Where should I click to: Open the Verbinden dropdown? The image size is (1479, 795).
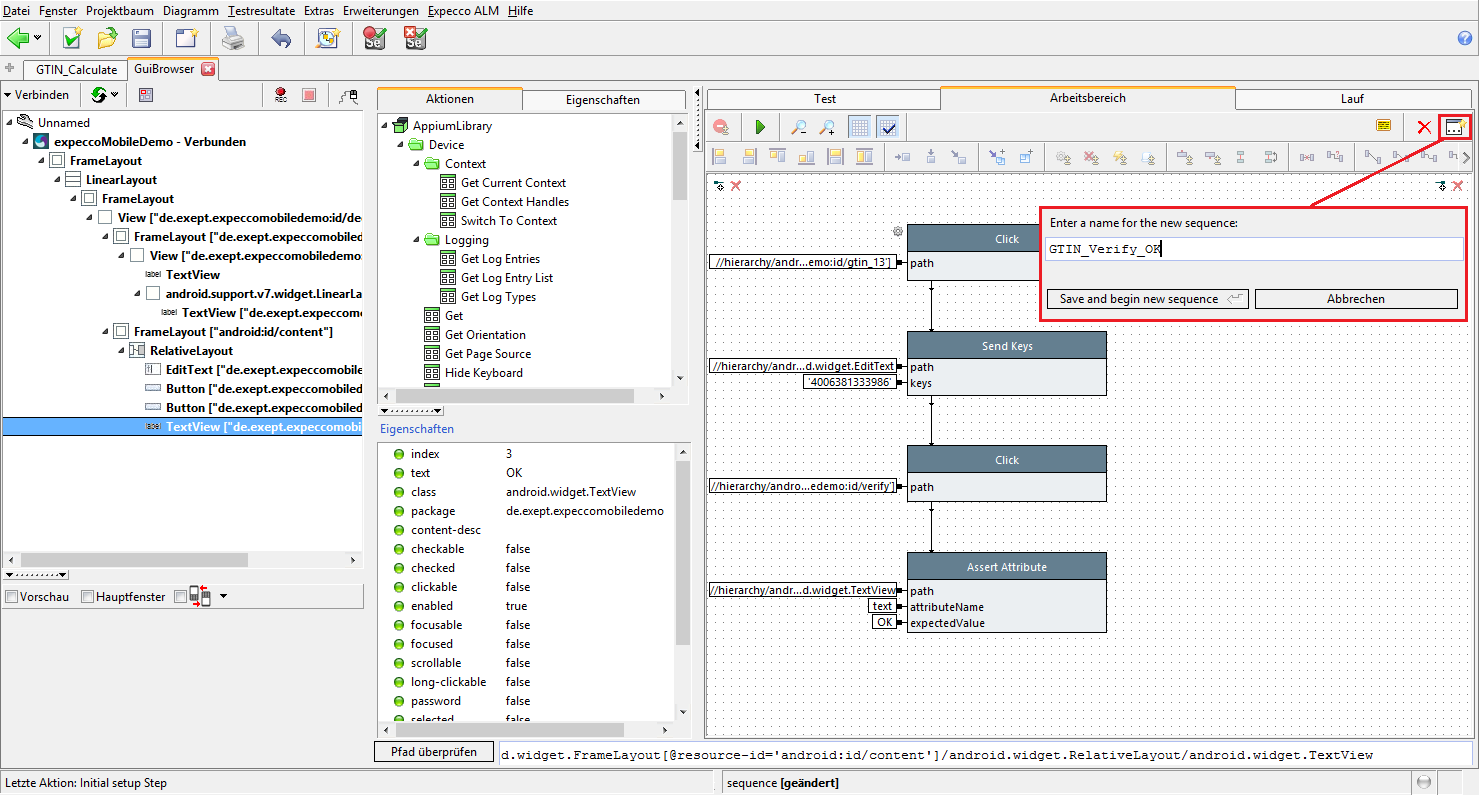tap(37, 95)
